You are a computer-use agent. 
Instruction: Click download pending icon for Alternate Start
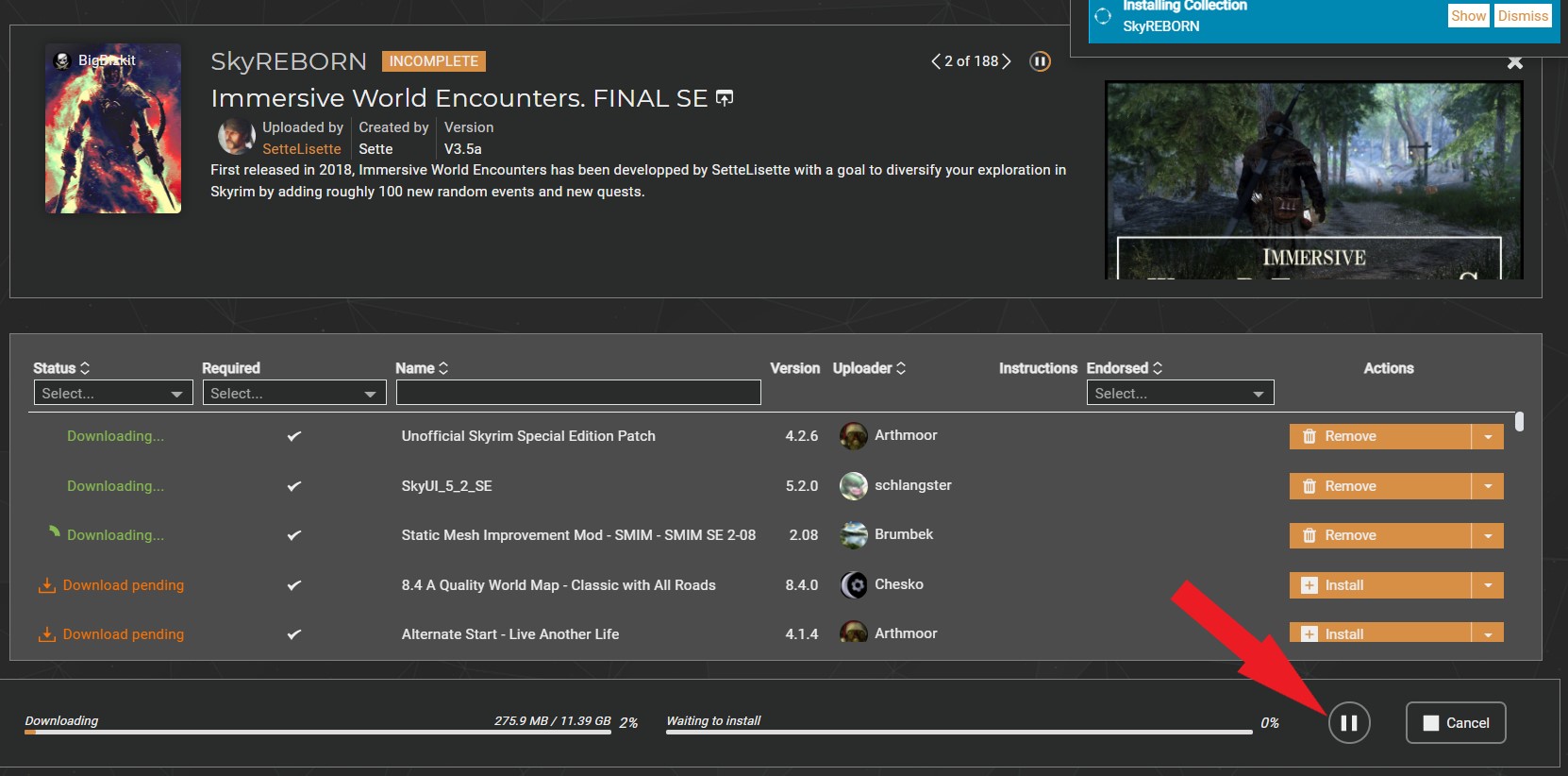tap(46, 634)
